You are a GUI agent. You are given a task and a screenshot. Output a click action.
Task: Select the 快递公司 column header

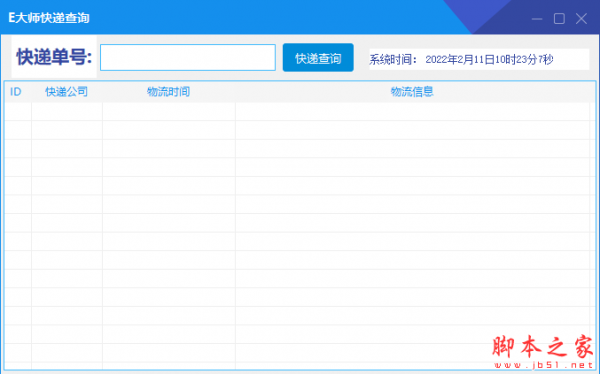pos(67,92)
